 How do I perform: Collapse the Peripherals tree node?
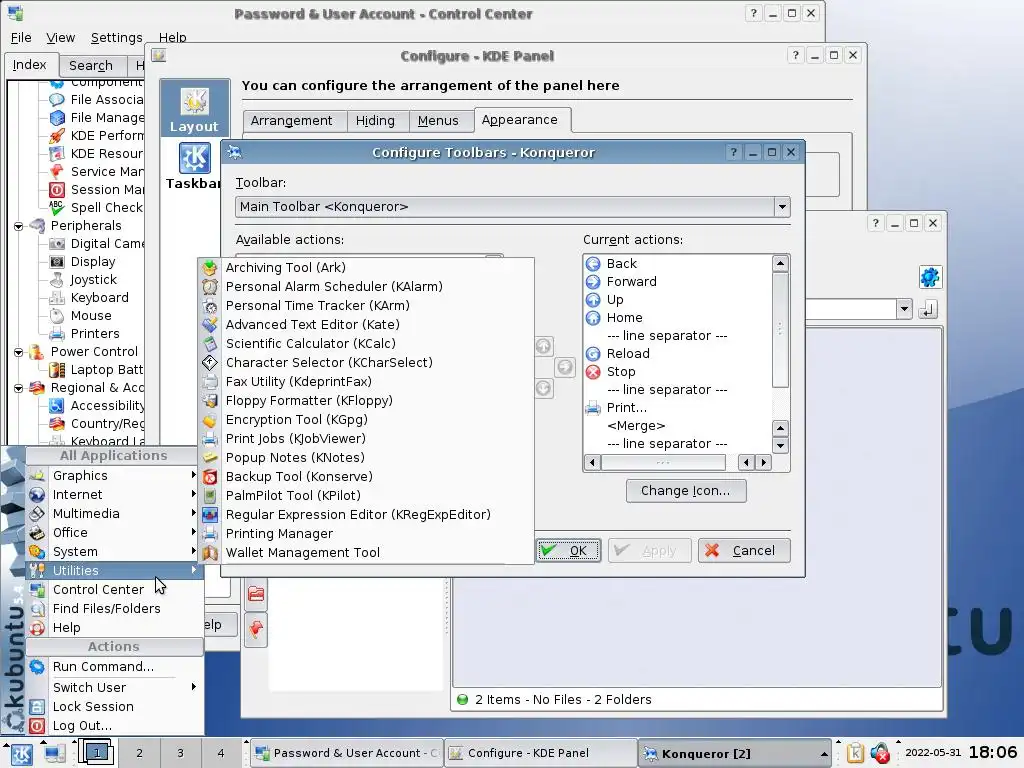click(18, 226)
